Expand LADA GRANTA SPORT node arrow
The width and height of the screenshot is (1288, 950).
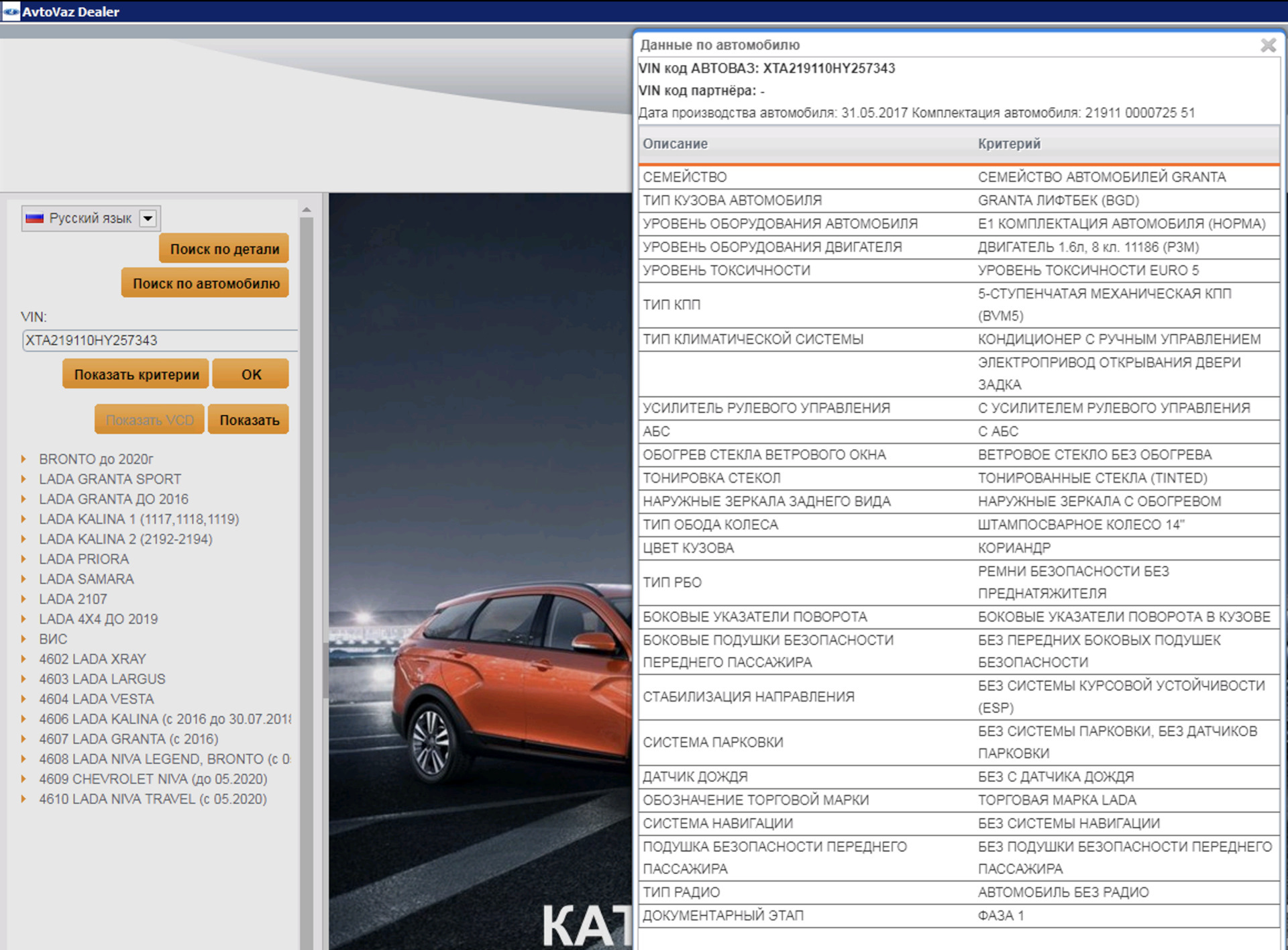[x=23, y=479]
